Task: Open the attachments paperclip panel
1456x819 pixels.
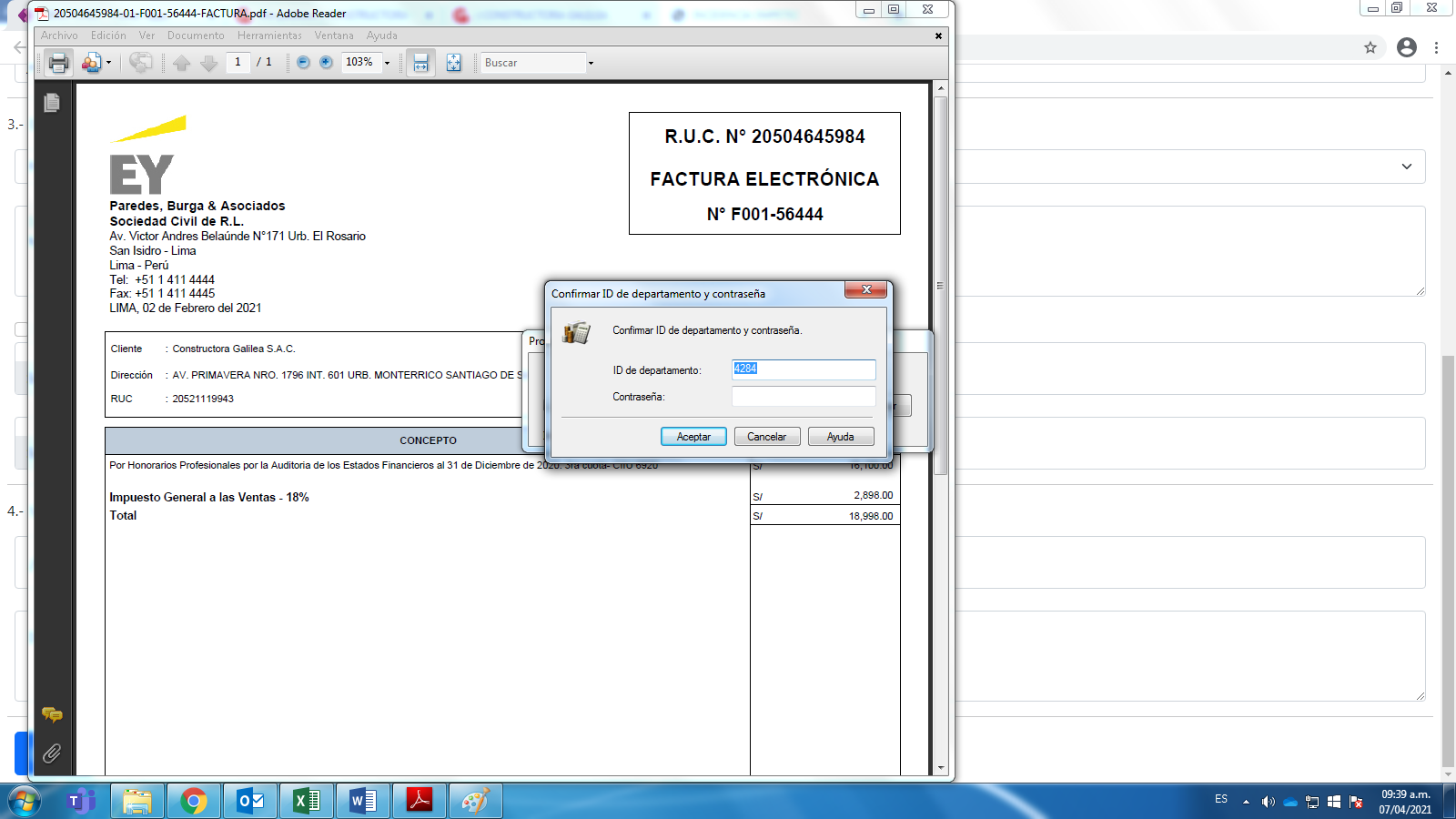Action: (52, 753)
